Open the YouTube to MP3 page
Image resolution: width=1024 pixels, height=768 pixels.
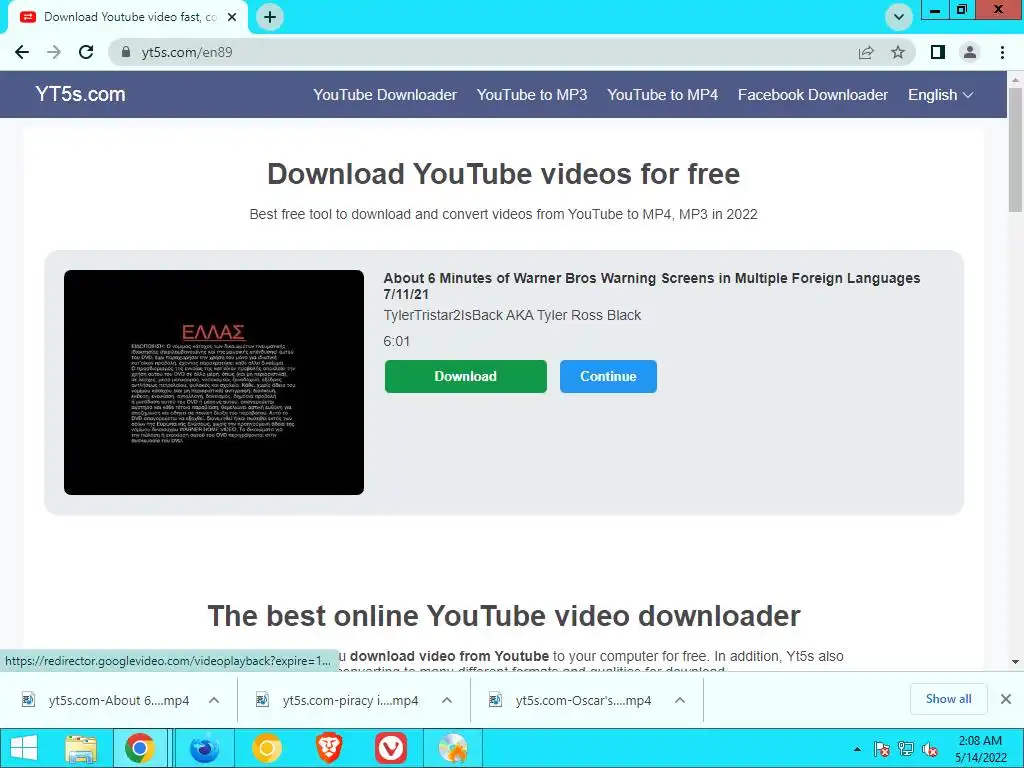(532, 95)
